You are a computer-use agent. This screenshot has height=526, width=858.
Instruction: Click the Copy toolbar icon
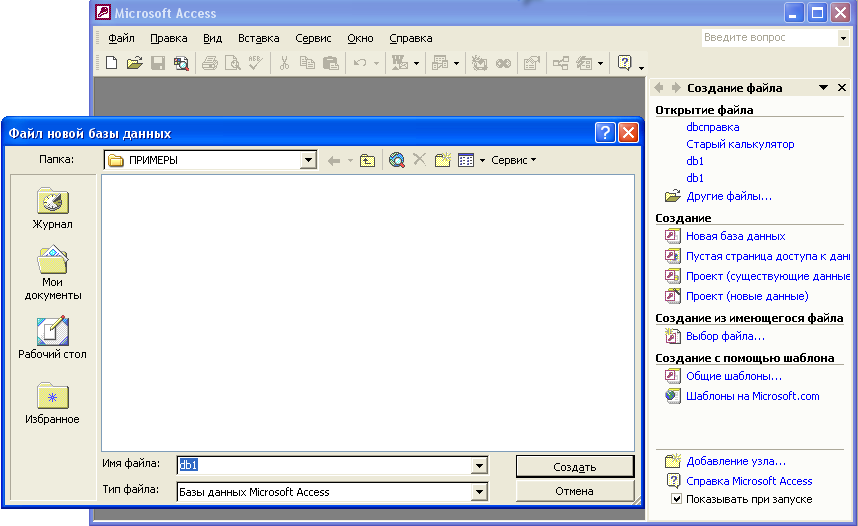coord(307,63)
